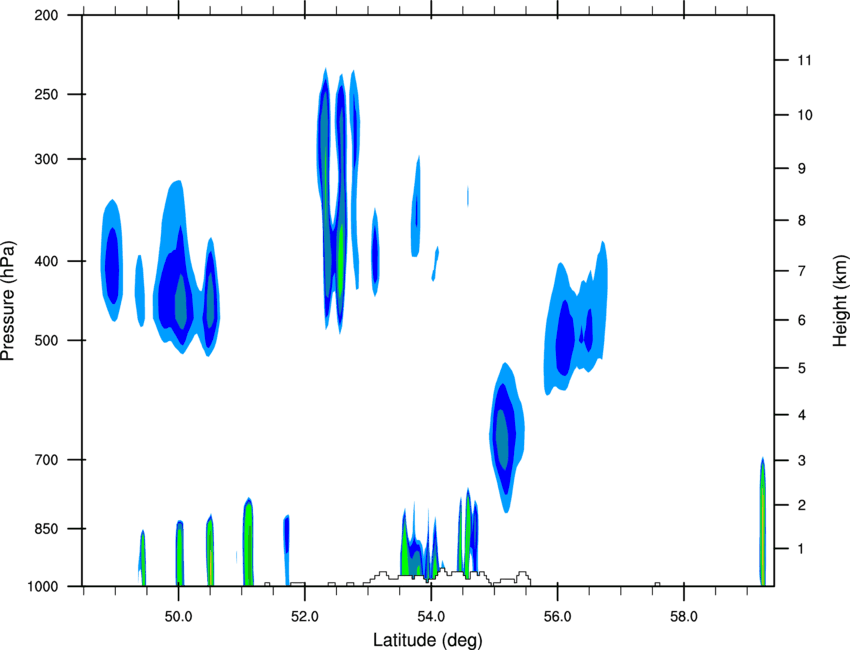Click the 1000 pressure tick label
Viewport: 850px width, 650px height.
(x=43, y=587)
